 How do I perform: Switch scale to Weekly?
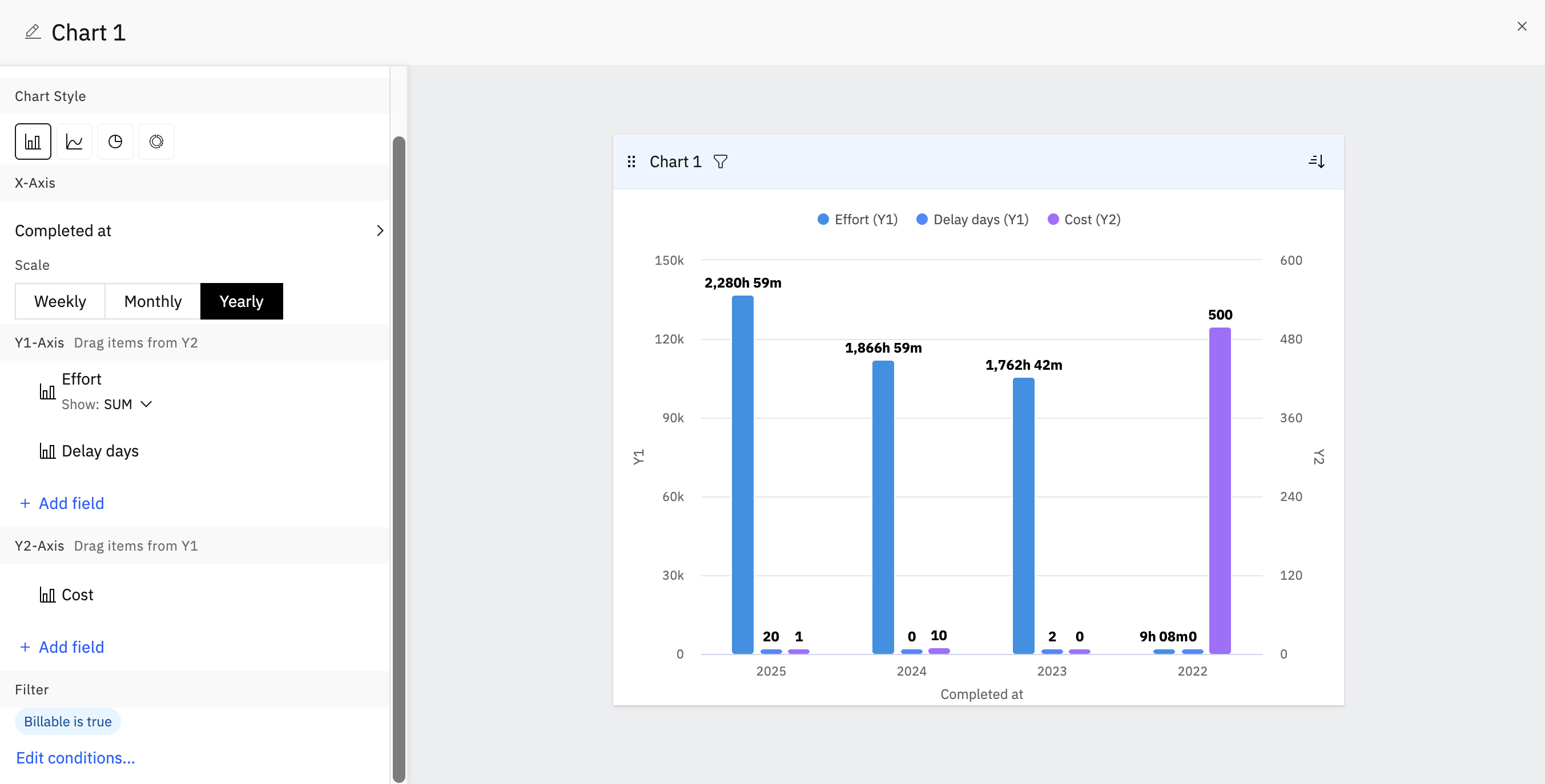point(60,301)
